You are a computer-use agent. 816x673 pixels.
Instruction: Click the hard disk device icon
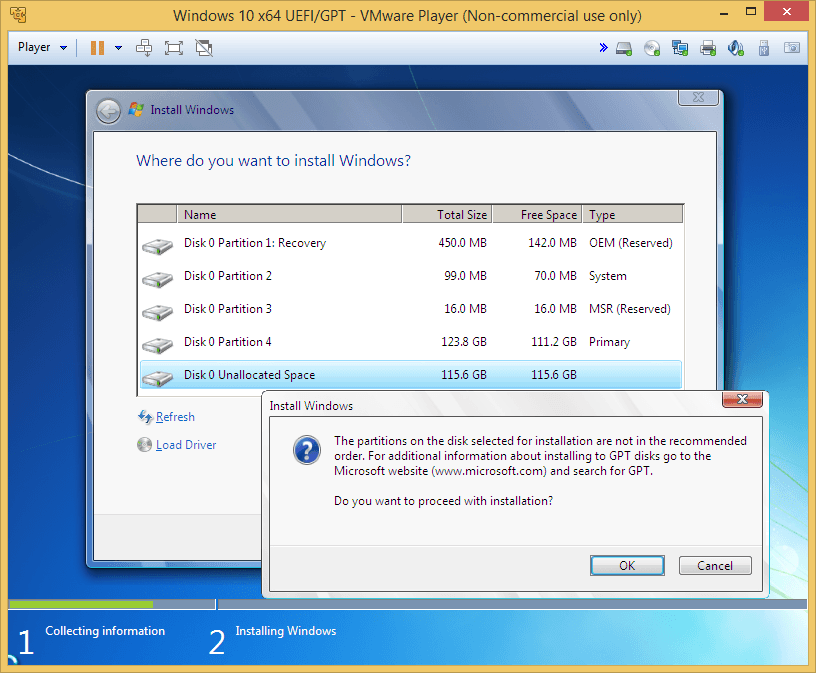pos(624,47)
